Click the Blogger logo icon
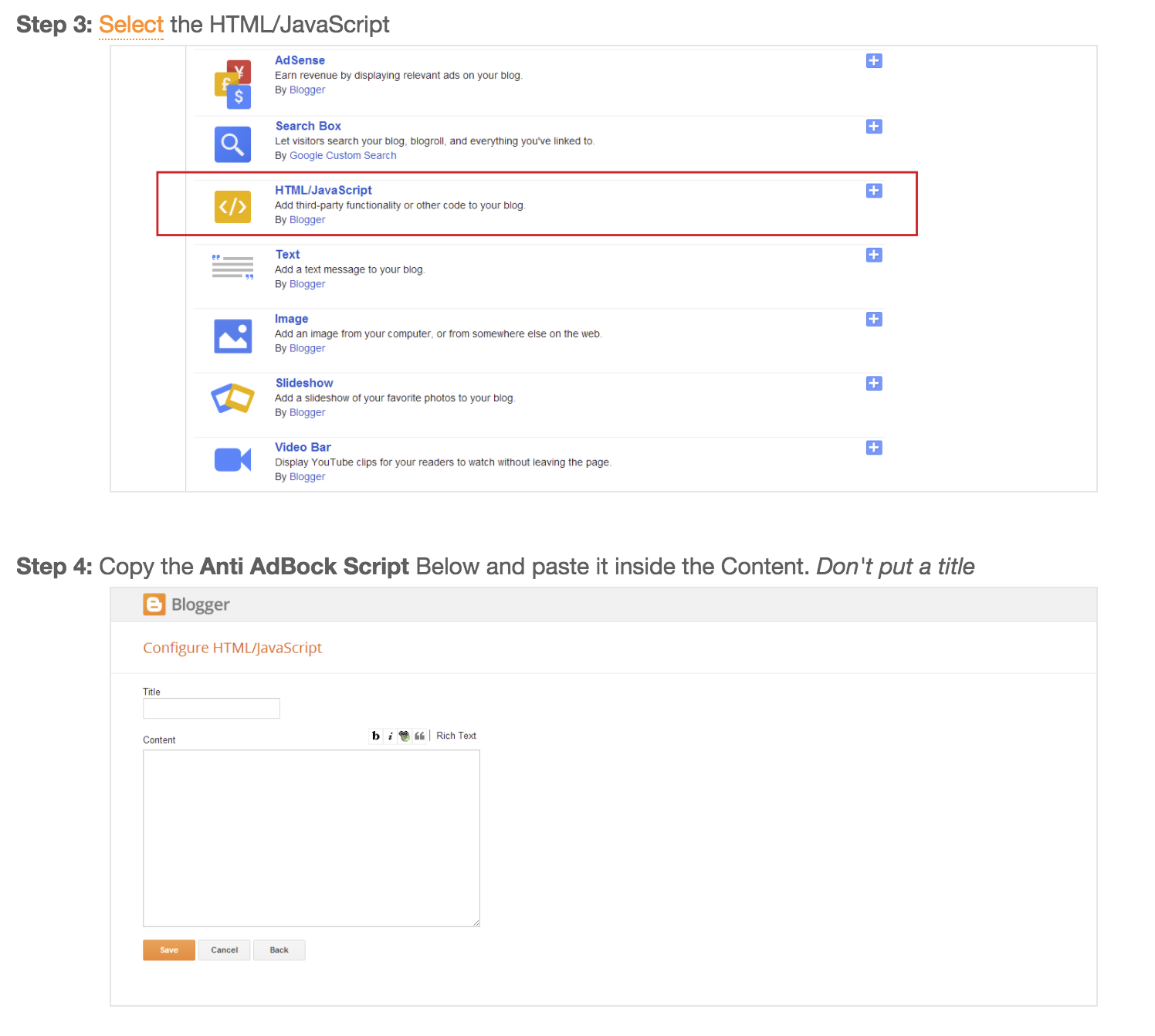1155x1036 pixels. click(x=154, y=604)
